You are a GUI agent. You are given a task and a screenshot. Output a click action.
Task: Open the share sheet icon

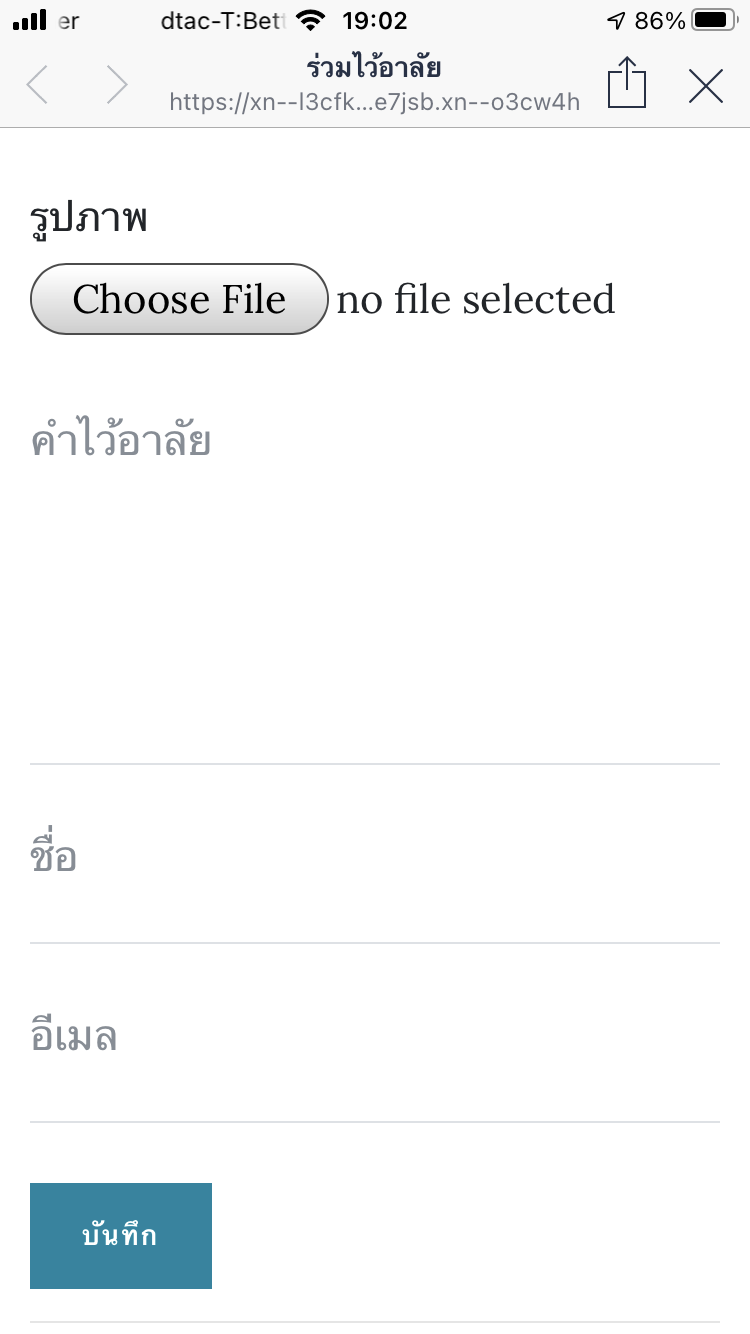[627, 83]
